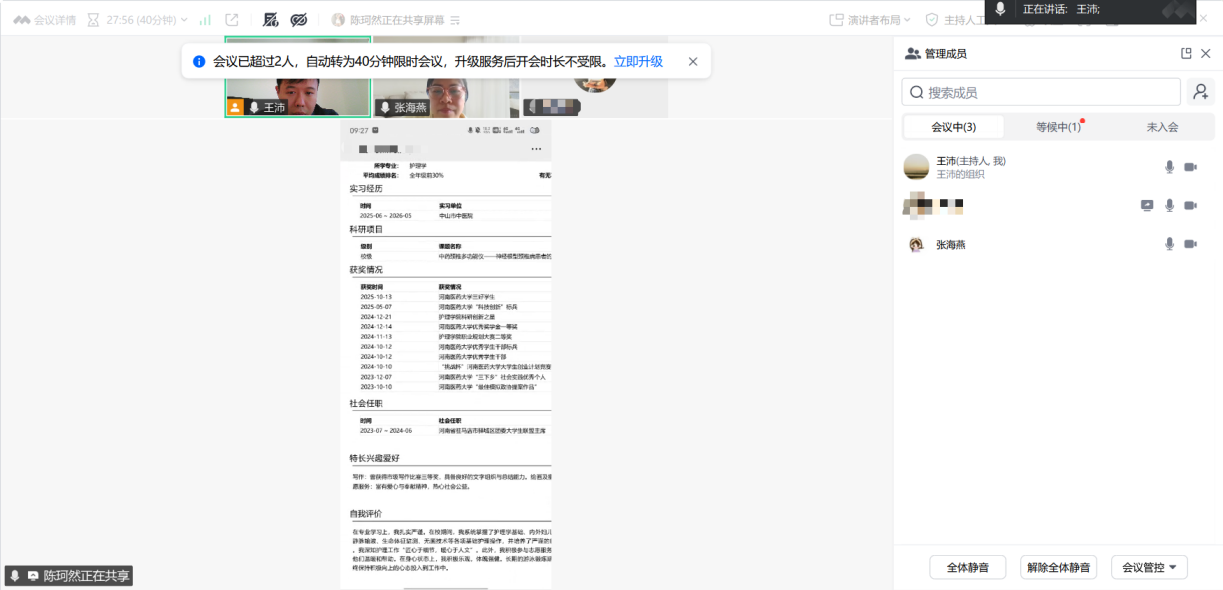
Task: Switch to the 等候中(1) tab
Action: pyautogui.click(x=1058, y=127)
